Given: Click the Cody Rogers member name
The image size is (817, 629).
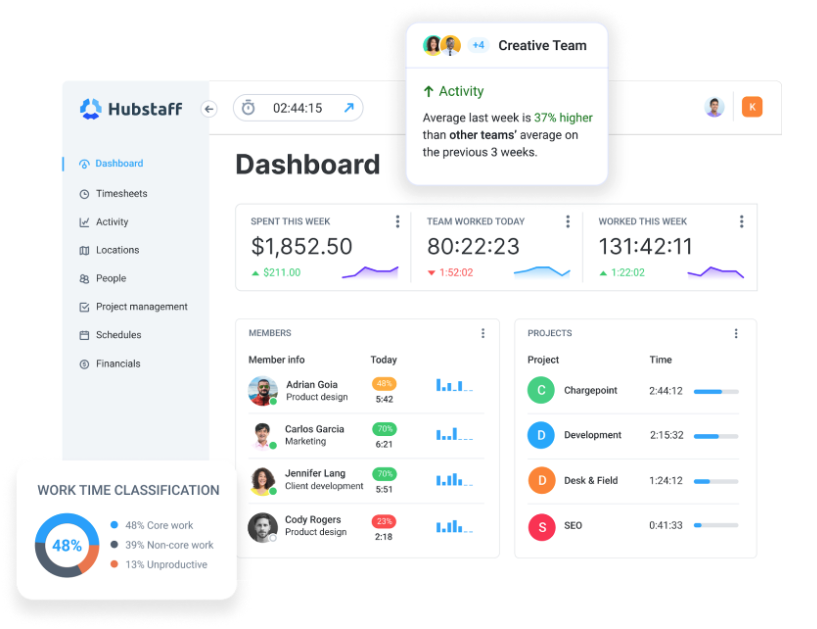Looking at the screenshot, I should [x=313, y=520].
